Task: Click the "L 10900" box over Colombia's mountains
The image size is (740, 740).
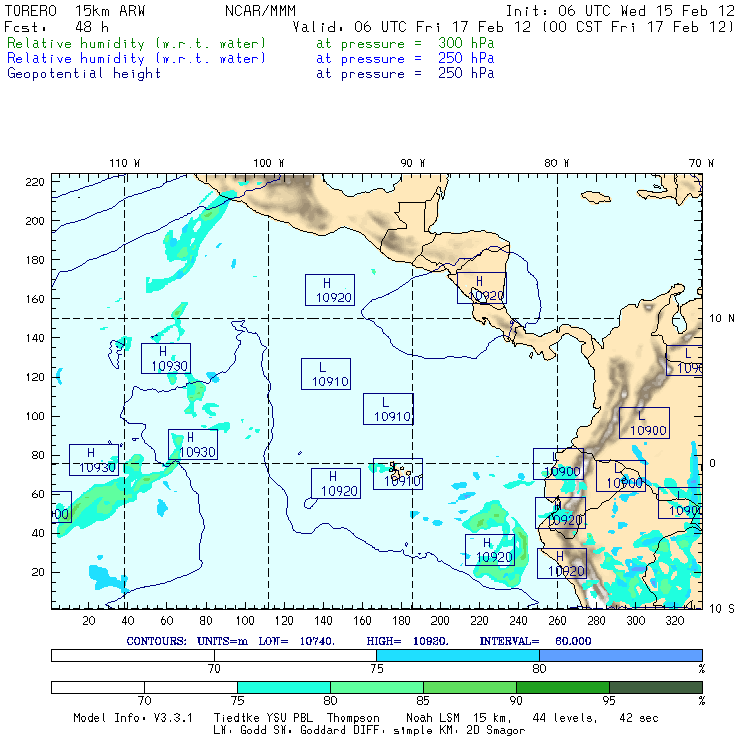Action: (644, 423)
